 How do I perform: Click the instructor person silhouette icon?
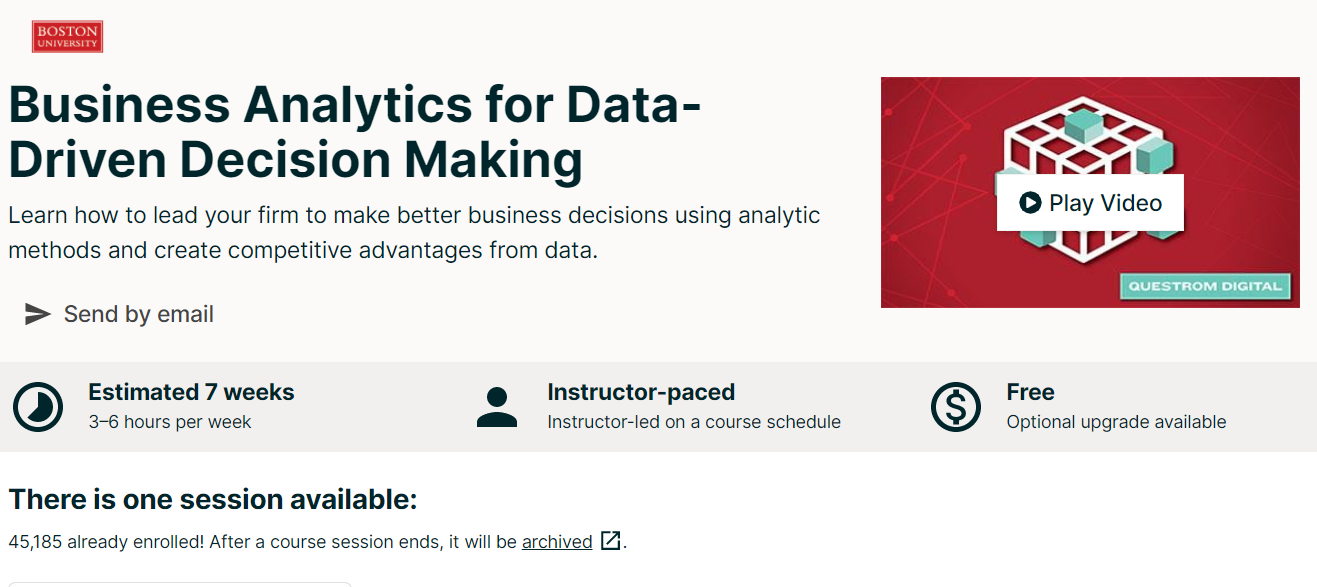(x=497, y=406)
